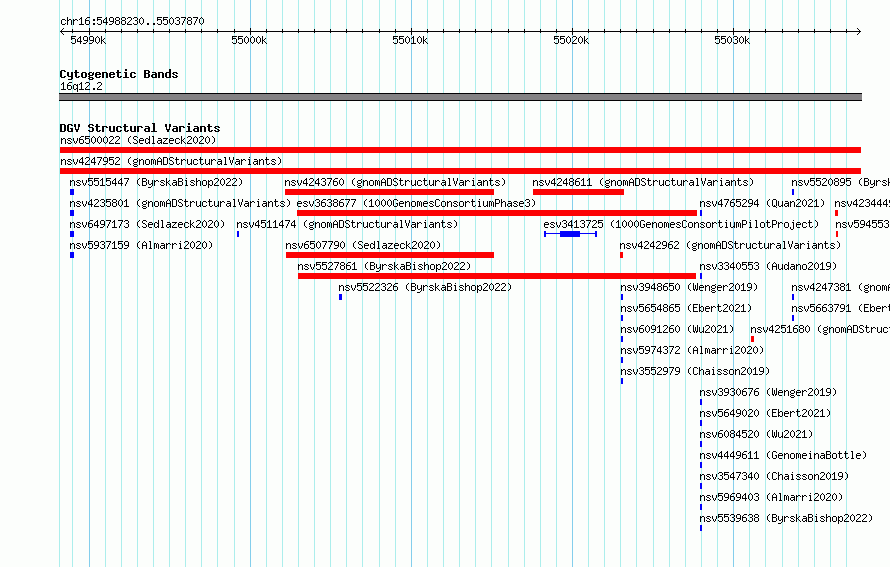Open nsv5969403 (Almarri2020) label
This screenshot has width=890, height=567.
click(x=771, y=497)
